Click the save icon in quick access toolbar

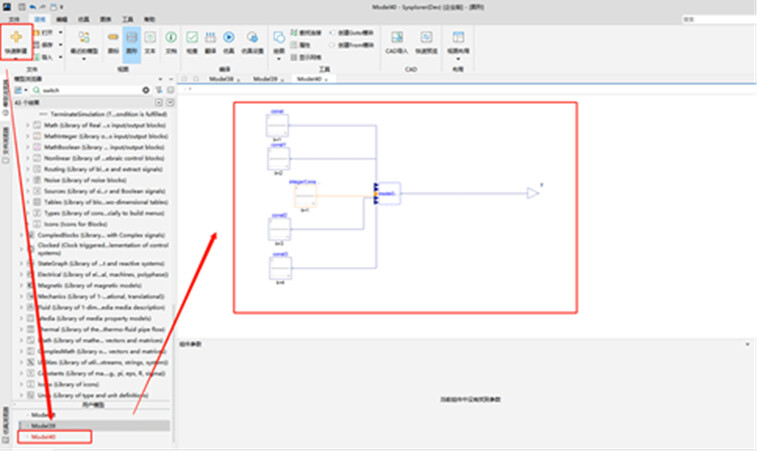click(22, 7)
